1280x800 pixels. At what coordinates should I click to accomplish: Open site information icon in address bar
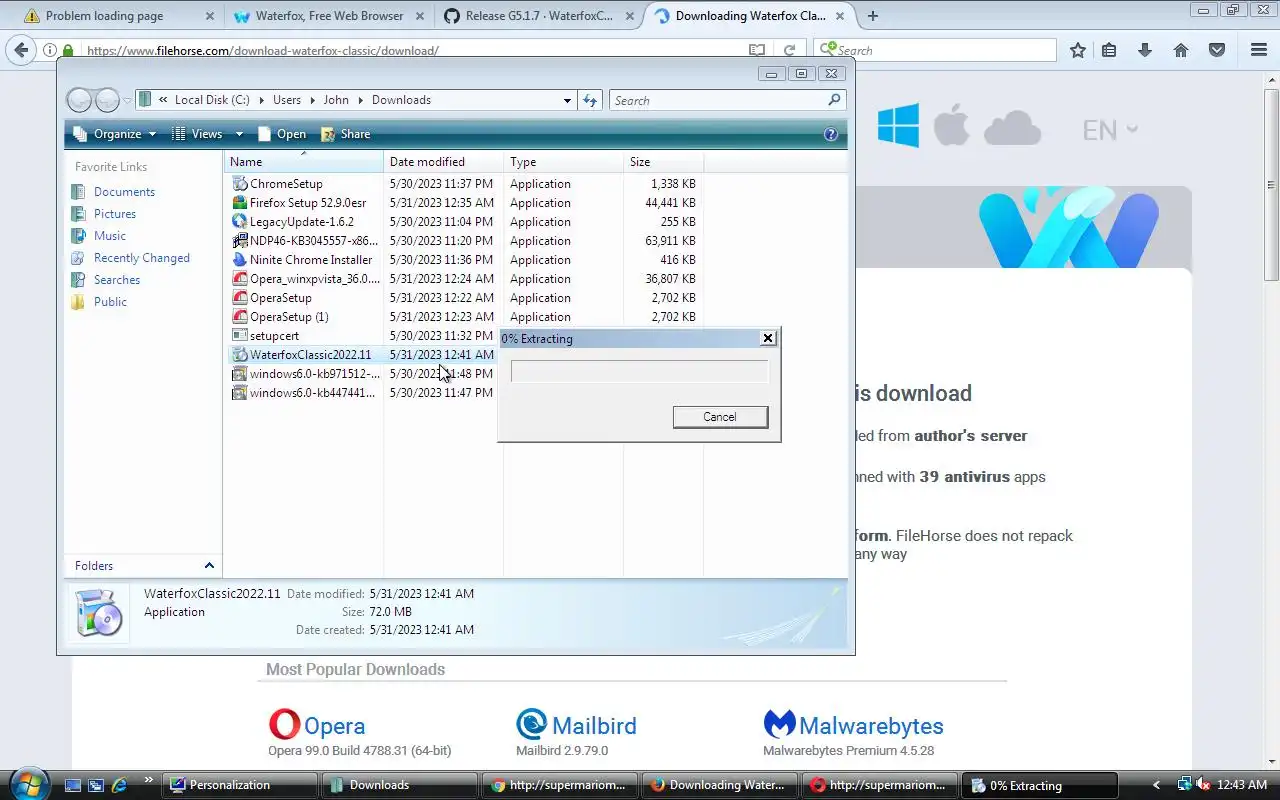(49, 50)
